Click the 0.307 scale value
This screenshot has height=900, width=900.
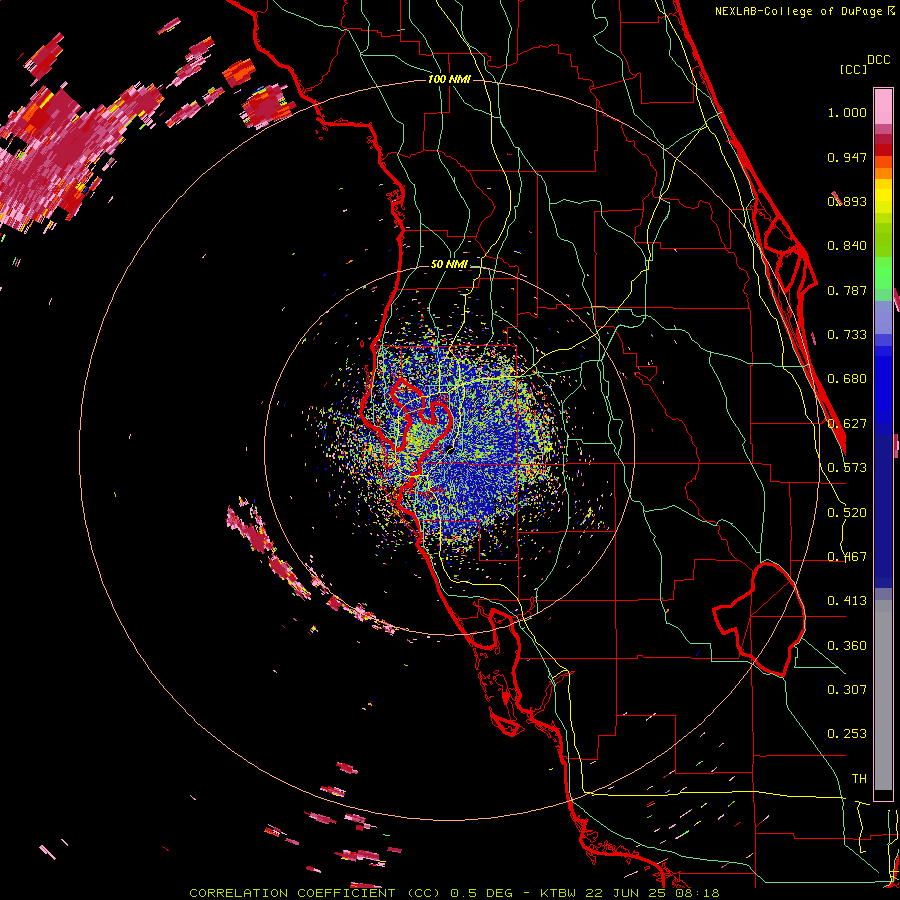[x=847, y=689]
